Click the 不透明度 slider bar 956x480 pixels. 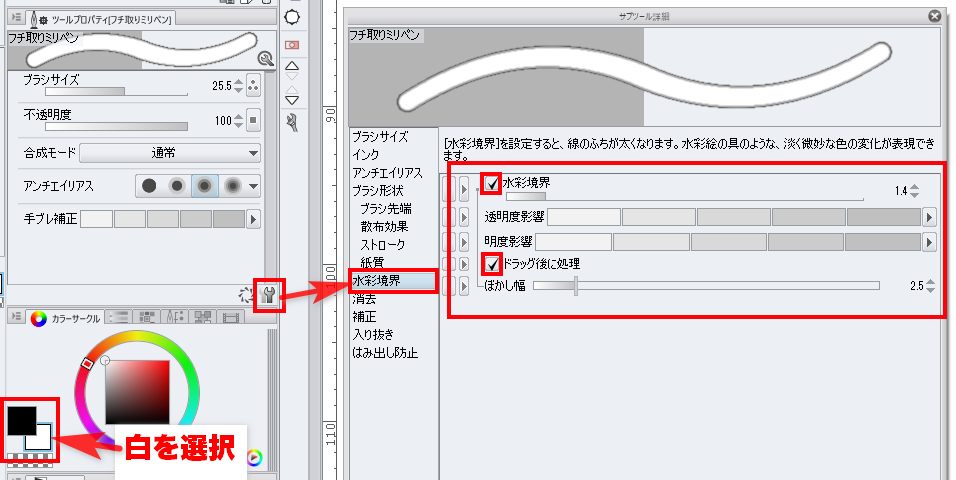tap(116, 126)
